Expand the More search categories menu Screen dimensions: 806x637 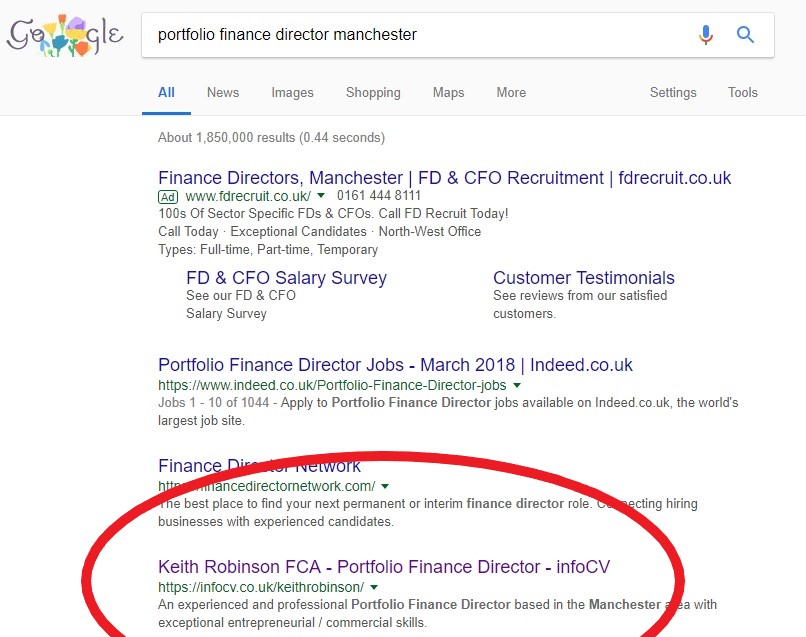[511, 93]
